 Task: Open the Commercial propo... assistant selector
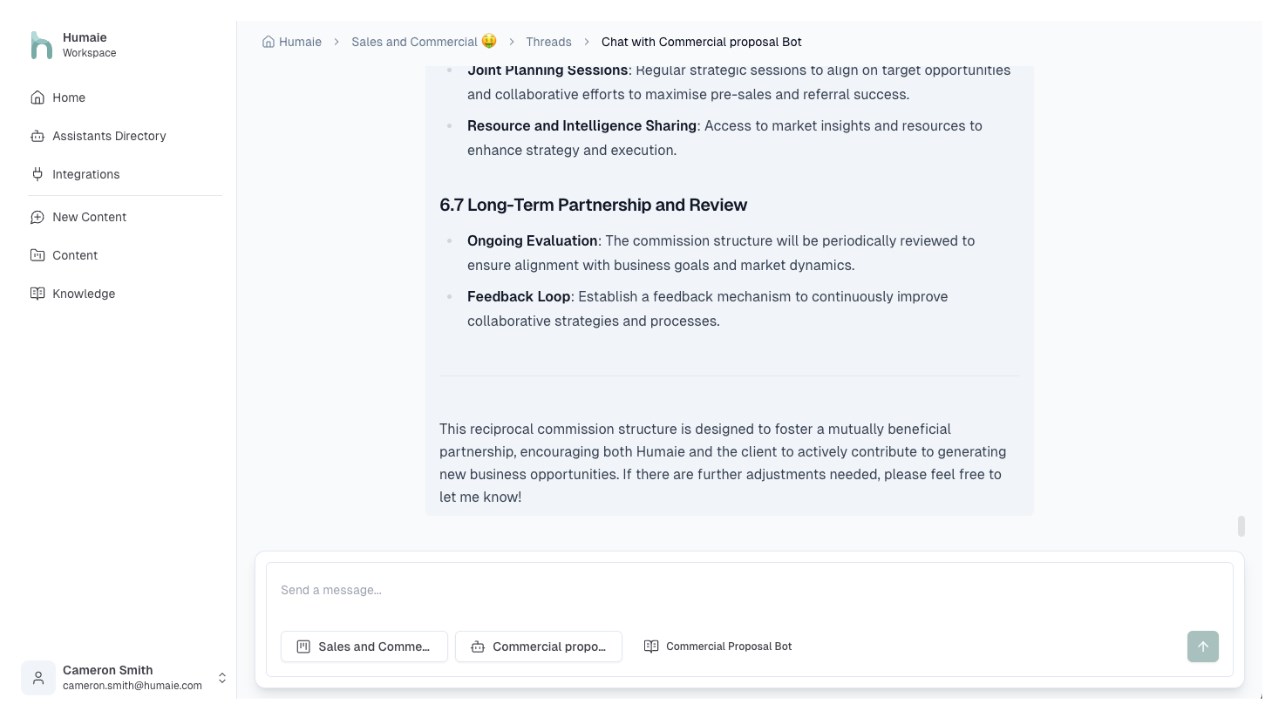[x=538, y=647]
